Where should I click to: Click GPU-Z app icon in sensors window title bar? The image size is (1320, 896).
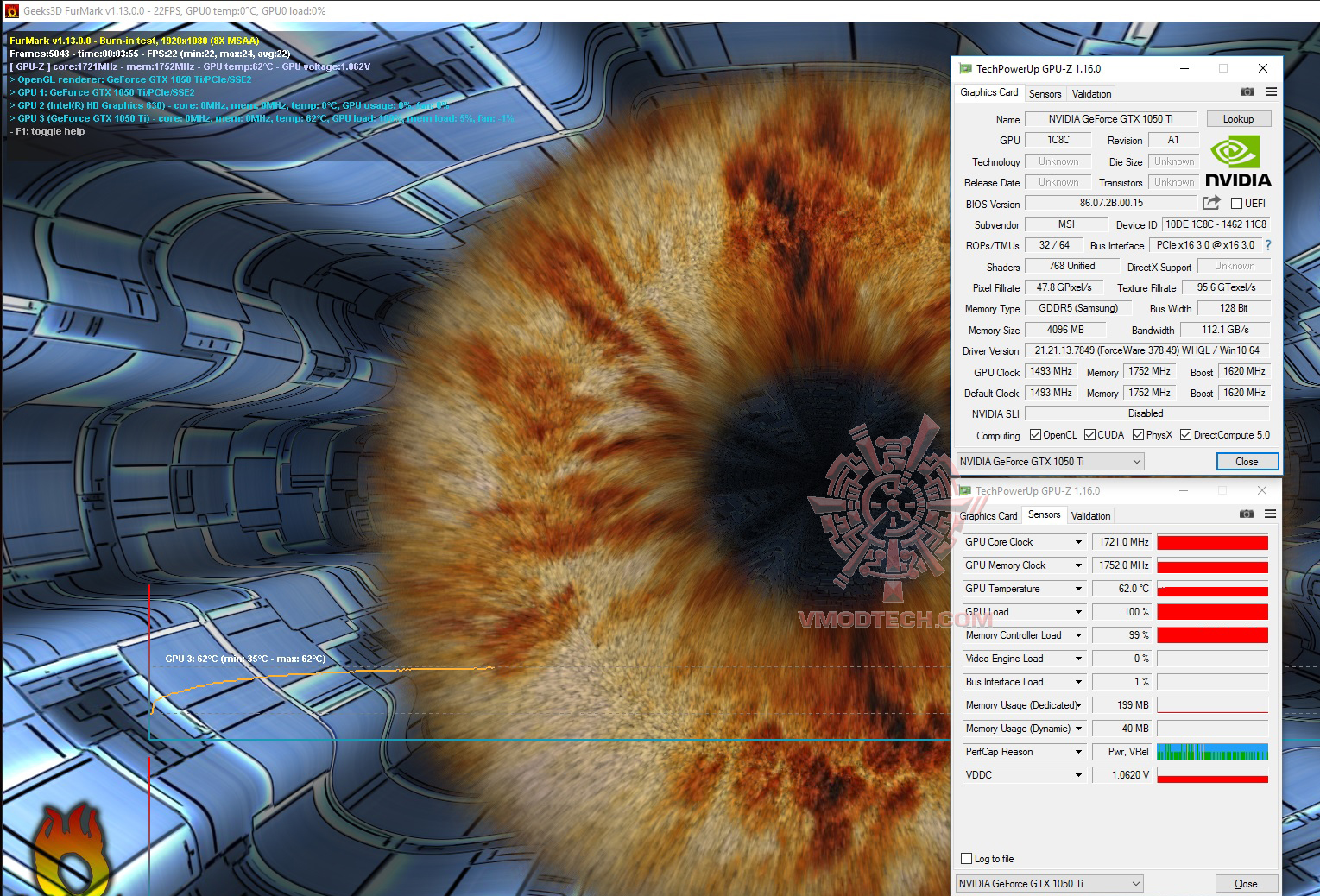pyautogui.click(x=965, y=490)
